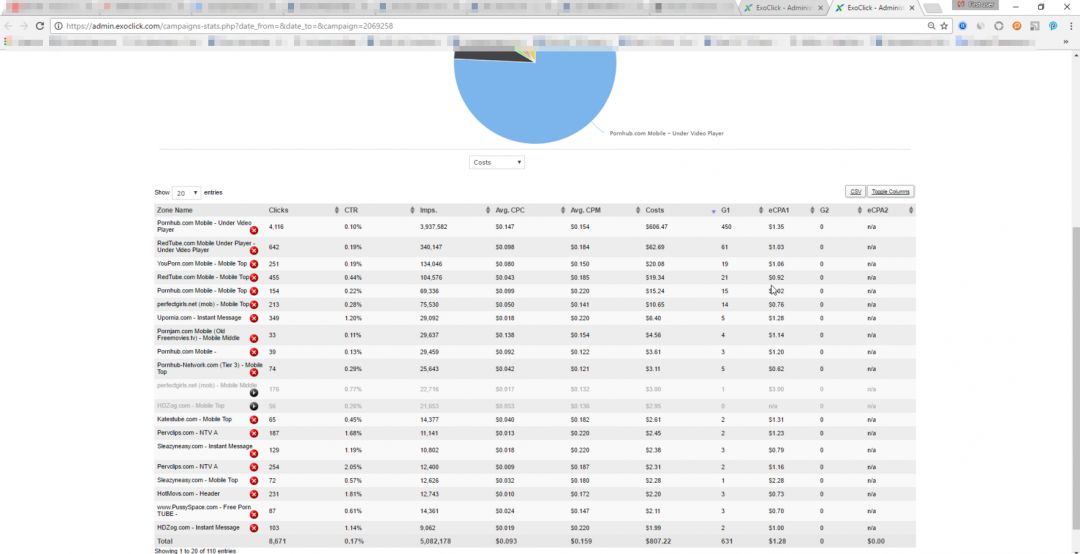Block the www.PussySpace.com Free Porn TUBE zone
This screenshot has width=1080, height=554.
click(x=253, y=515)
